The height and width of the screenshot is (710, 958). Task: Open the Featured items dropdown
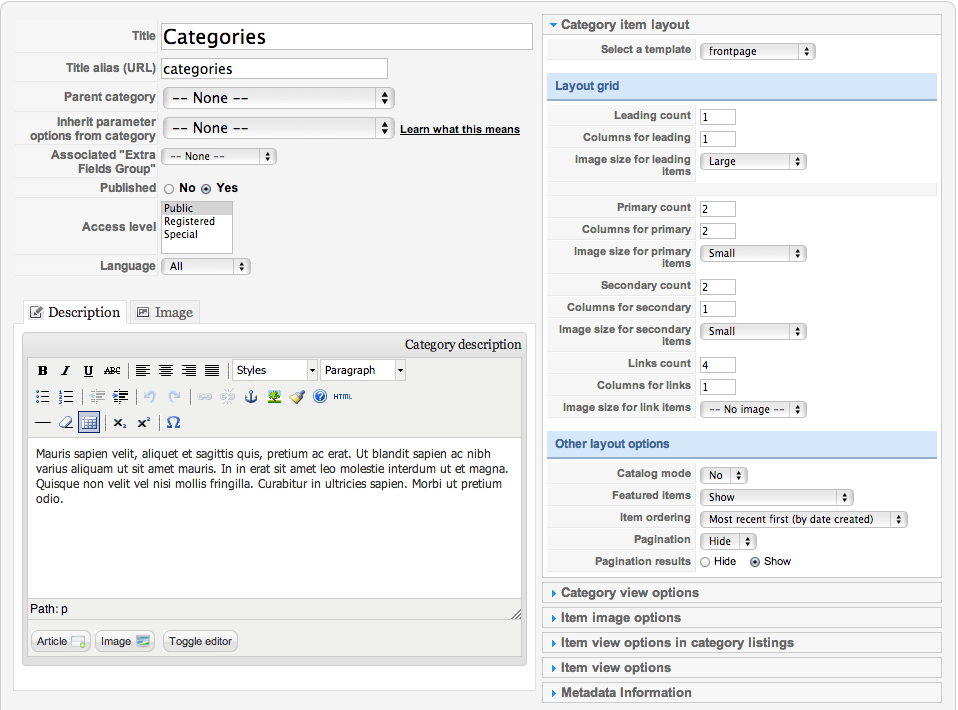777,497
